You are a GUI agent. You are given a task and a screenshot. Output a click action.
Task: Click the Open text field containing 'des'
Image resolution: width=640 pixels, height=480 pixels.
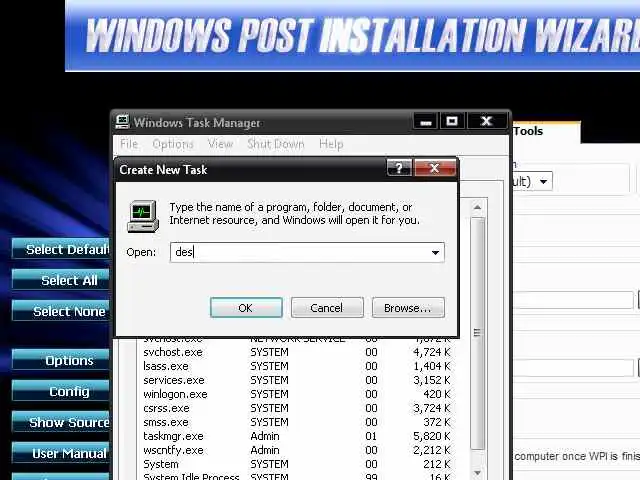pos(307,252)
